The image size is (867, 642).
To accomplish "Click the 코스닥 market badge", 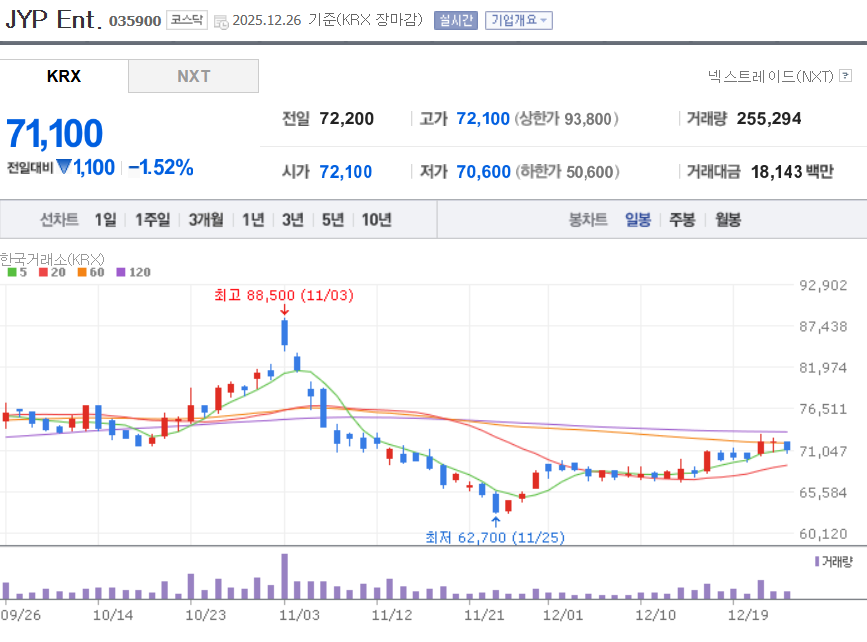I will (x=187, y=20).
